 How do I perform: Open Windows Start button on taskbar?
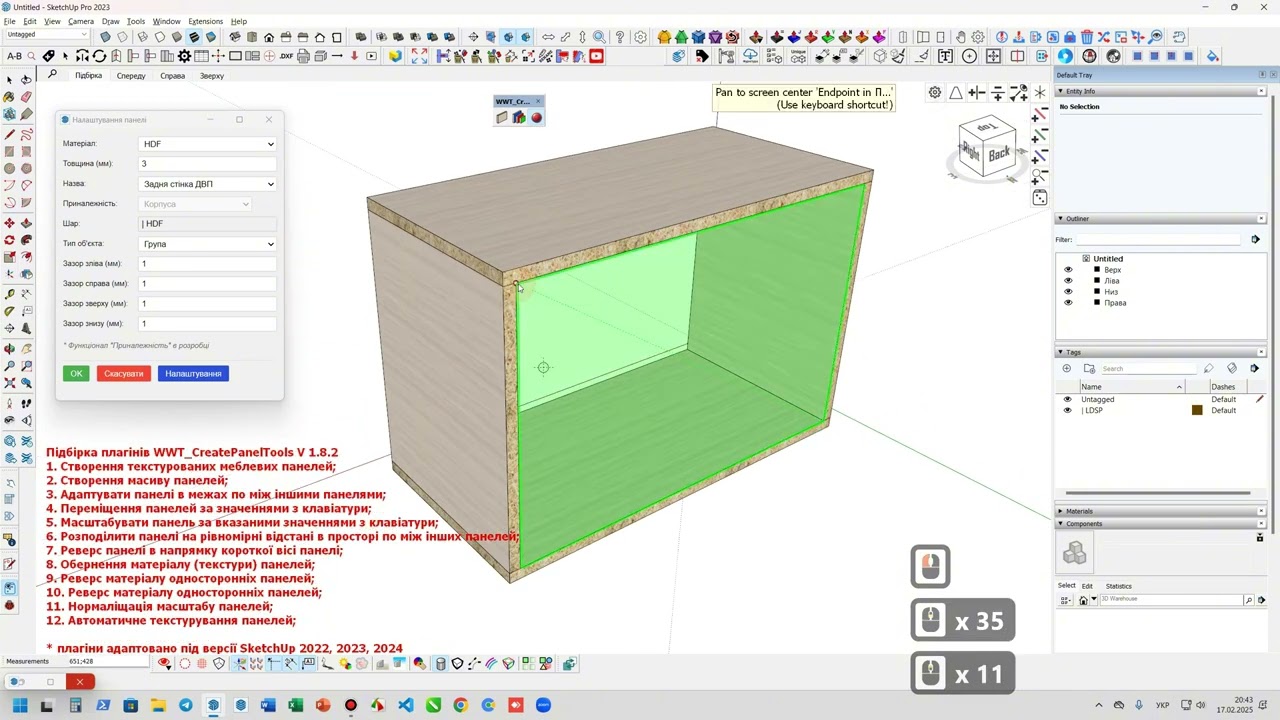click(x=19, y=706)
